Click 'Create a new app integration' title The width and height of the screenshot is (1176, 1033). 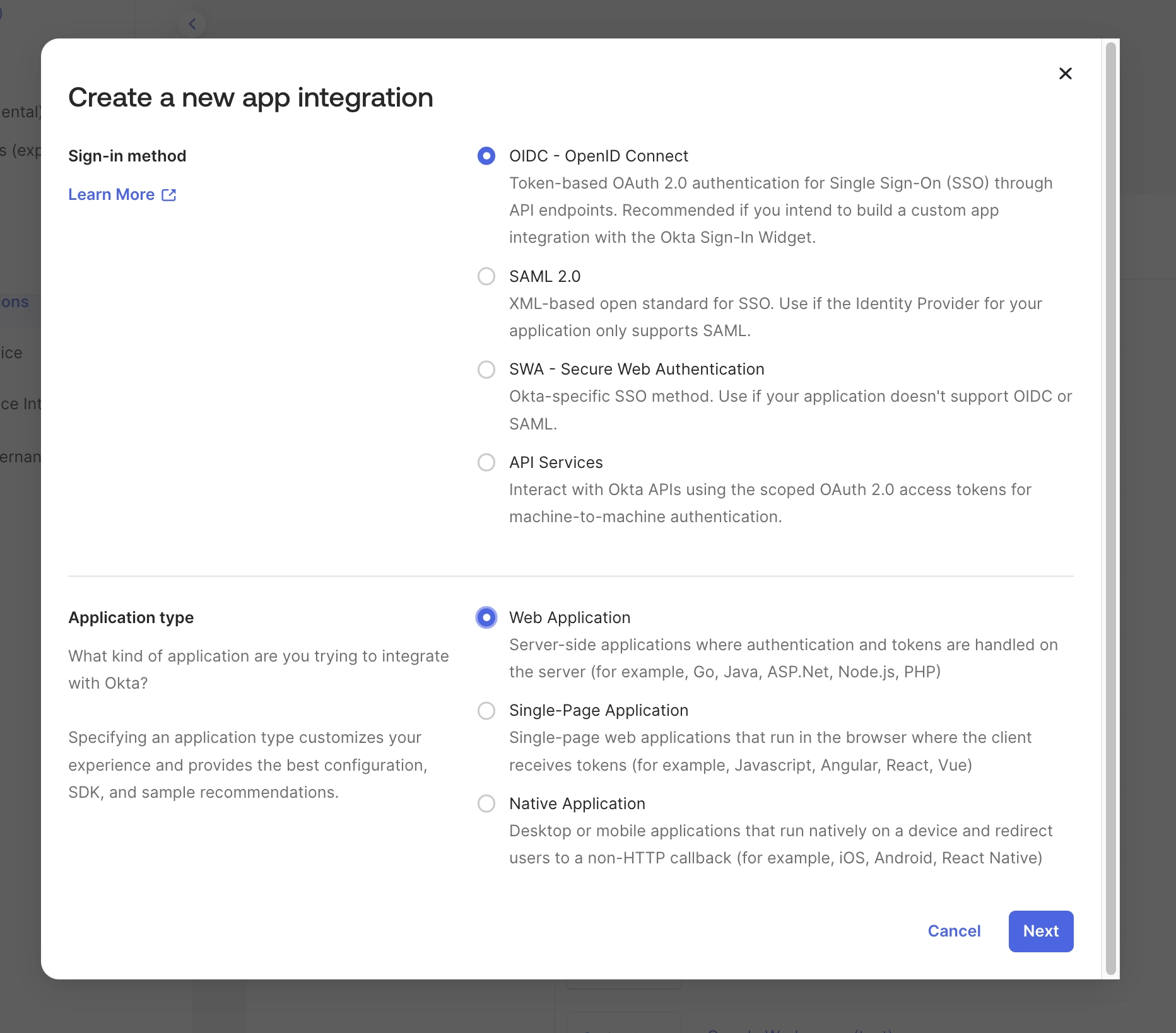250,98
